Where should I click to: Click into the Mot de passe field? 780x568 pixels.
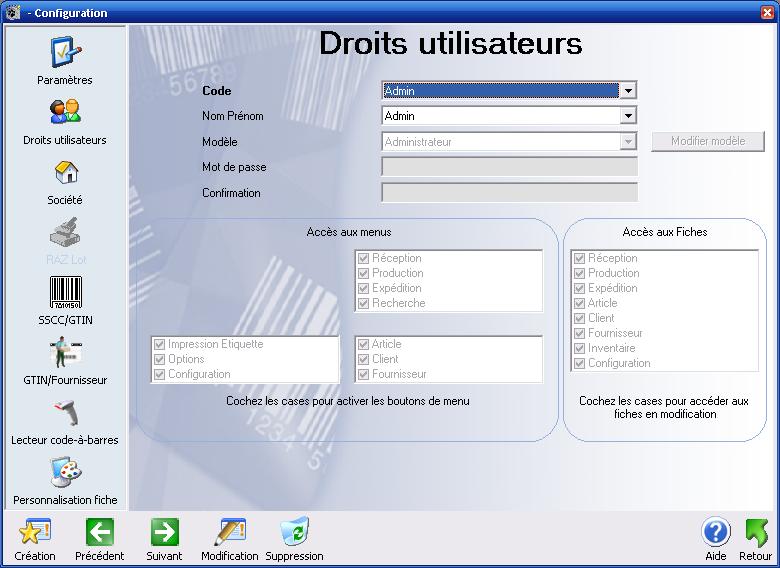pos(509,167)
